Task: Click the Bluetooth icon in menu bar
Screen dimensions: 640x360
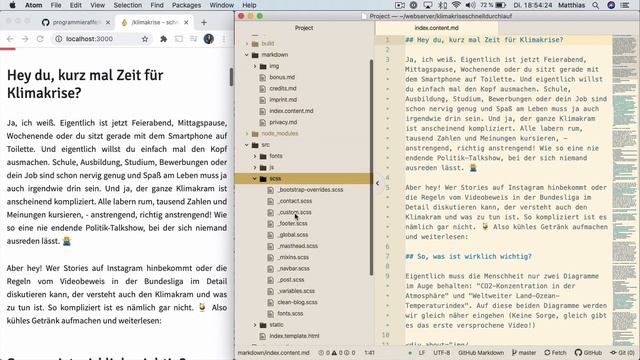Action: click(442, 5)
